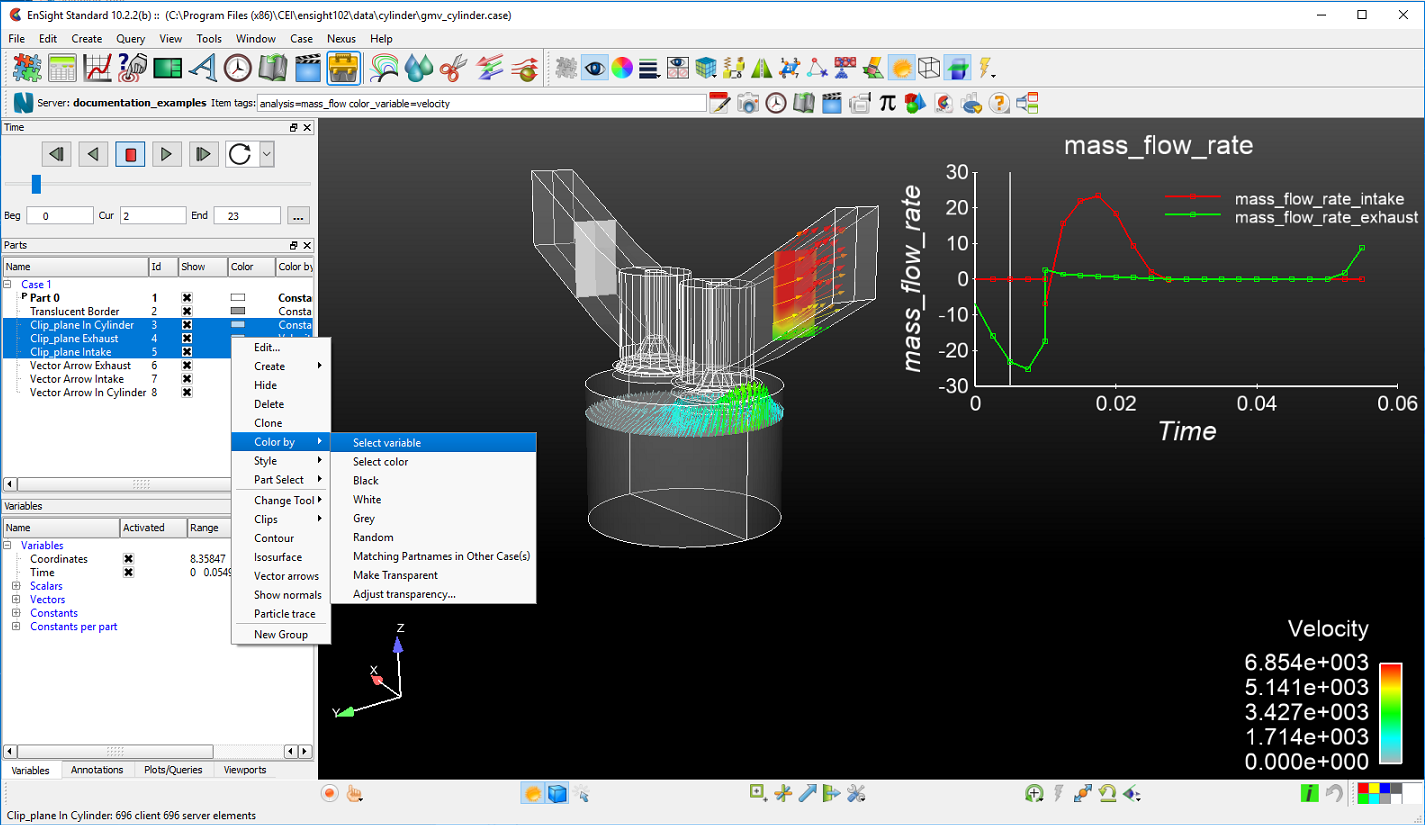Click the highlighted toolbox icon
This screenshot has width=1425, height=825.
click(x=343, y=68)
